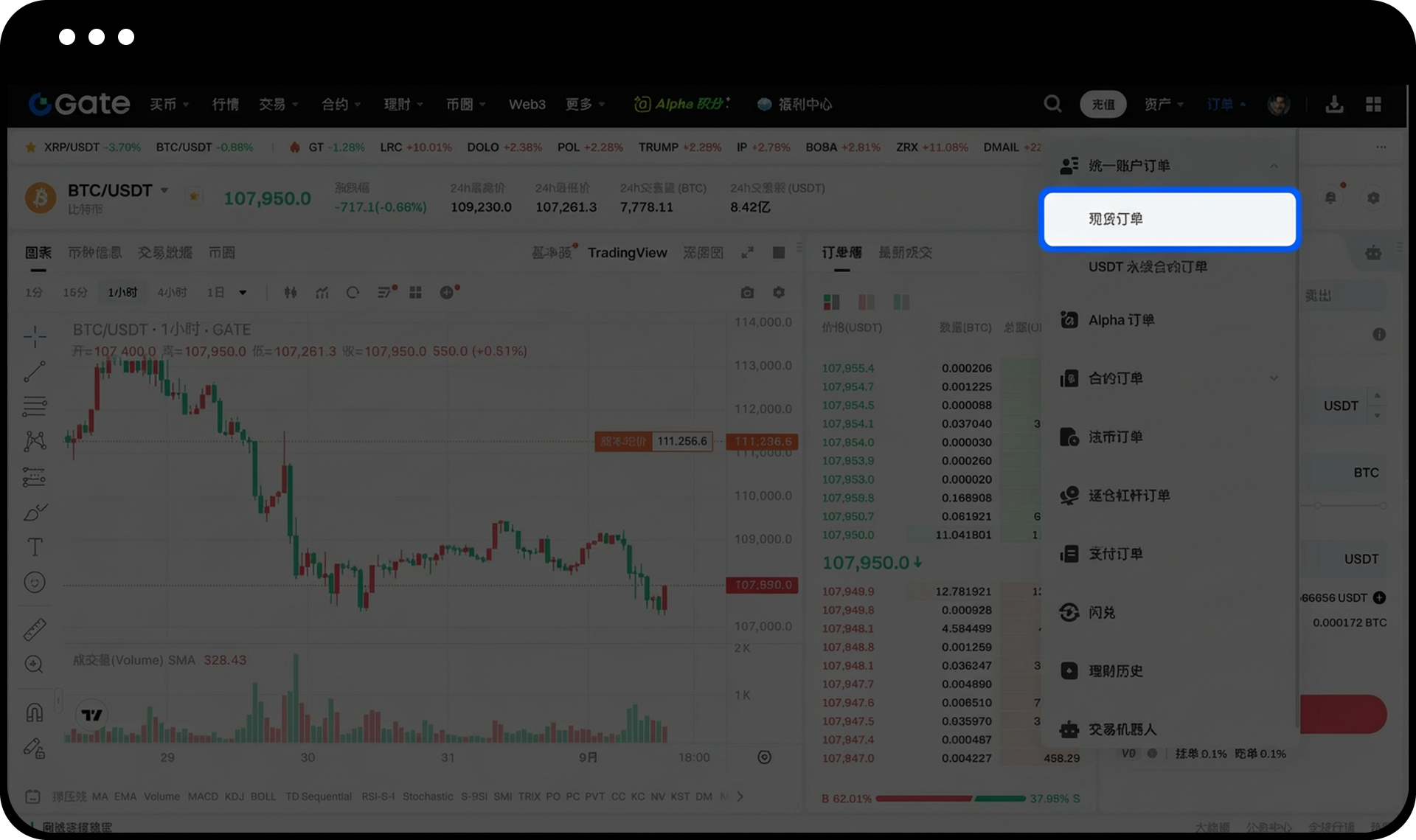Toggle BTC/USDT favorite star
Image resolution: width=1416 pixels, height=840 pixels.
[193, 196]
